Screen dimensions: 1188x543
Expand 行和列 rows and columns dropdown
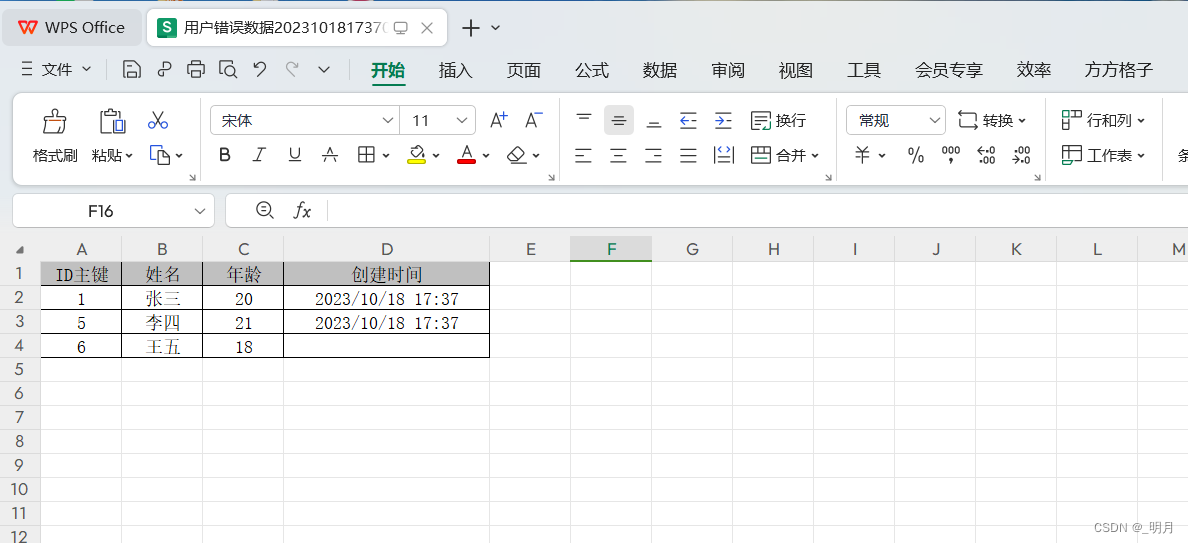(1141, 120)
